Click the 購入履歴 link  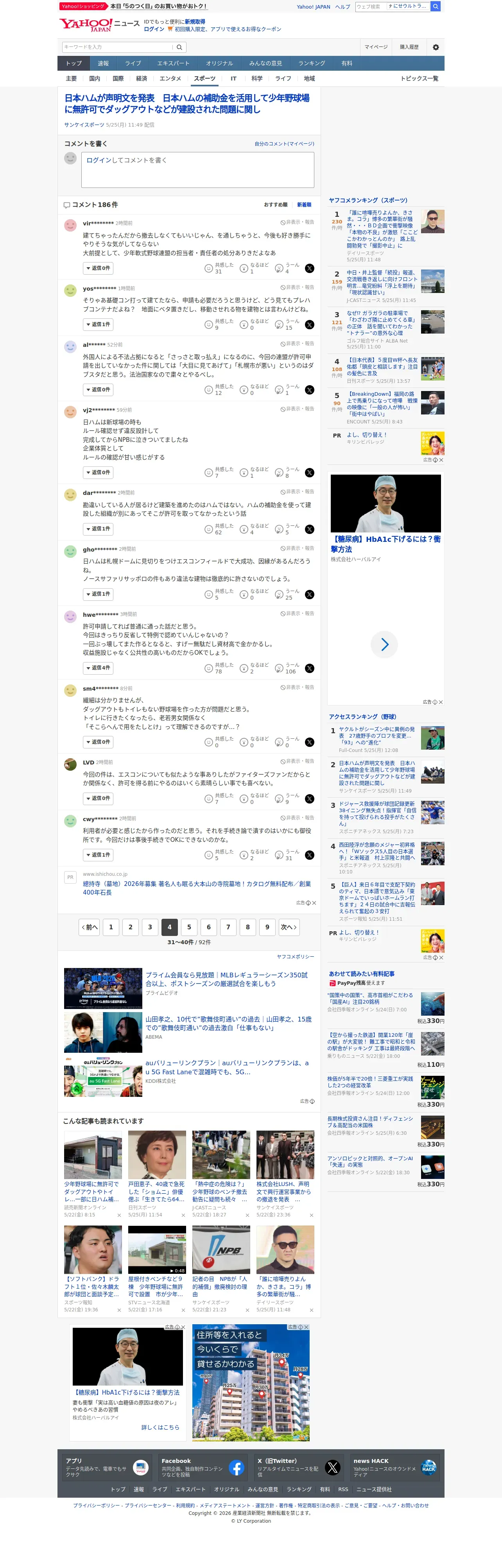409,47
